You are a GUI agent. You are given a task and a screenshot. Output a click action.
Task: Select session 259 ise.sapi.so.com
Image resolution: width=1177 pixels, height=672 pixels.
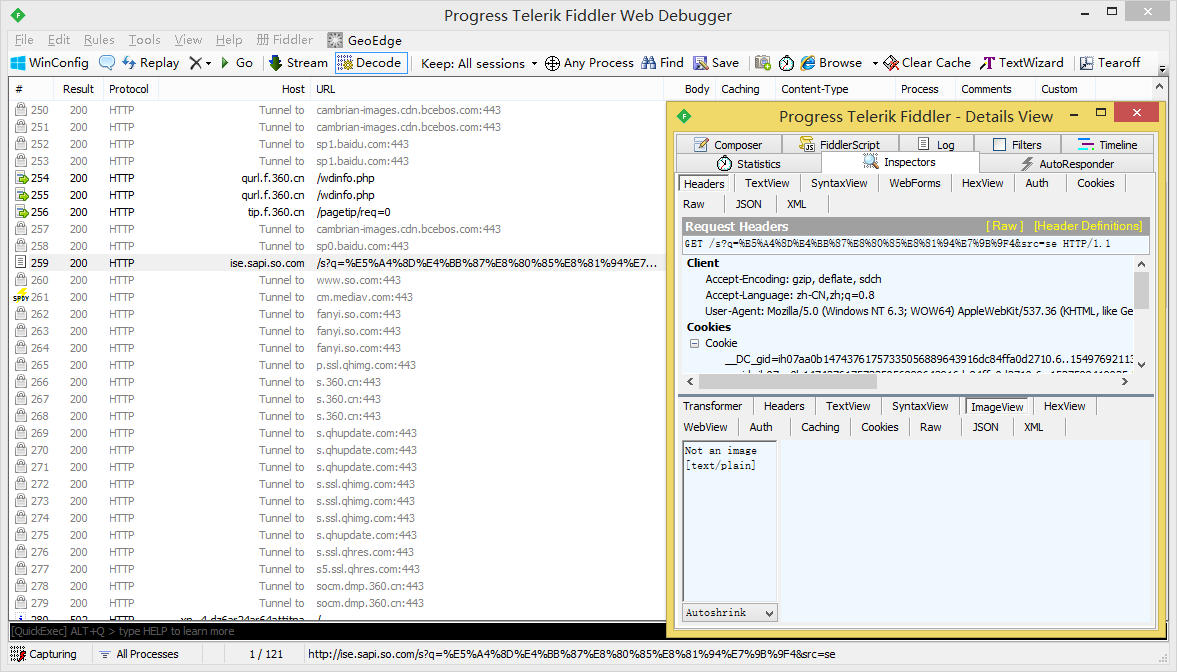click(337, 263)
